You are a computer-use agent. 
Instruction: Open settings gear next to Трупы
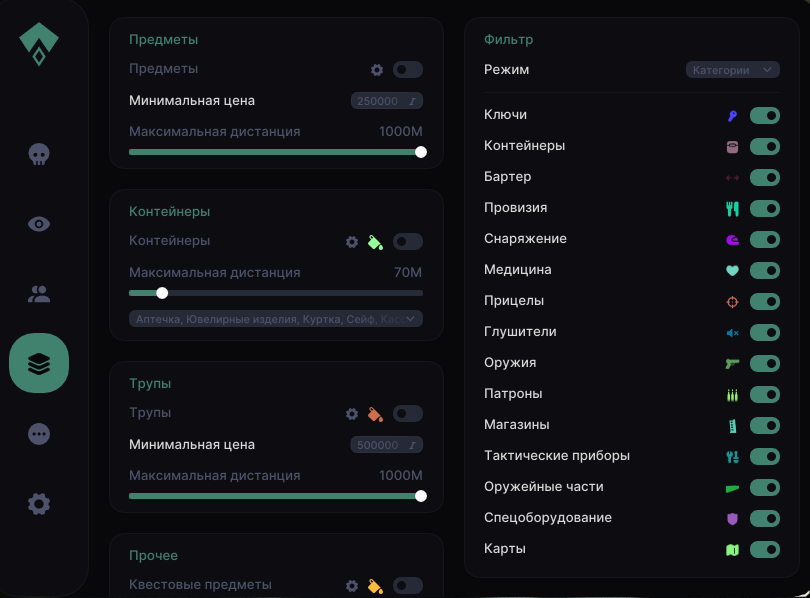(x=352, y=413)
